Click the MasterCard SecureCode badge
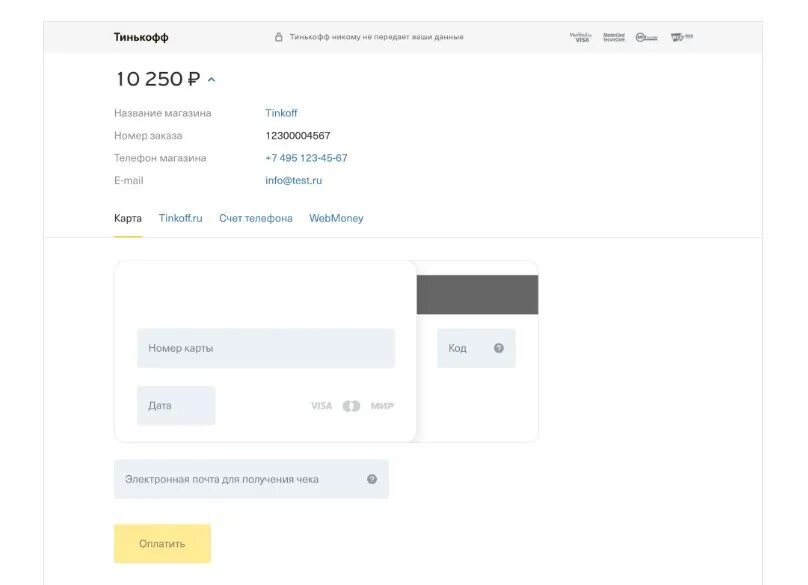The image size is (808, 585). (614, 37)
